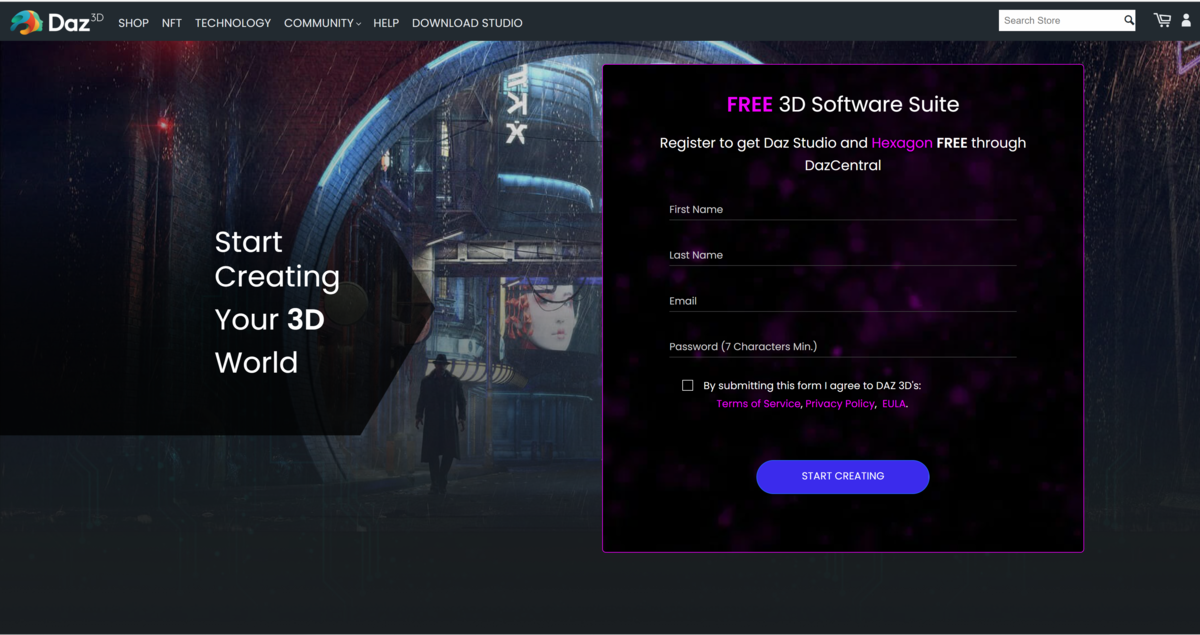Click the Last Name field
This screenshot has height=635, width=1200.
[x=842, y=255]
